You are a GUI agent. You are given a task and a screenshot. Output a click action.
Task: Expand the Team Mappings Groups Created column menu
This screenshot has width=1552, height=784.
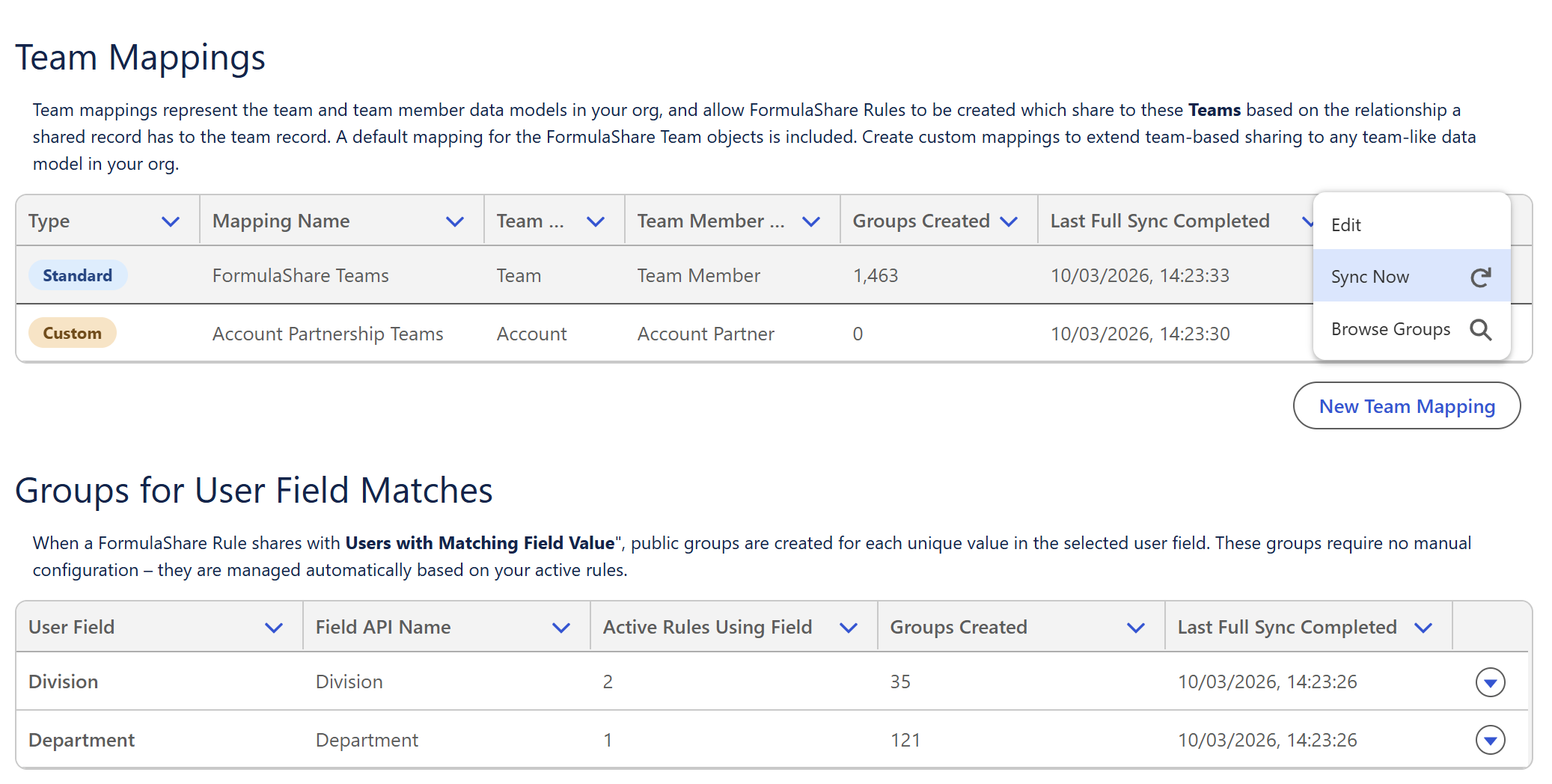click(x=1009, y=222)
